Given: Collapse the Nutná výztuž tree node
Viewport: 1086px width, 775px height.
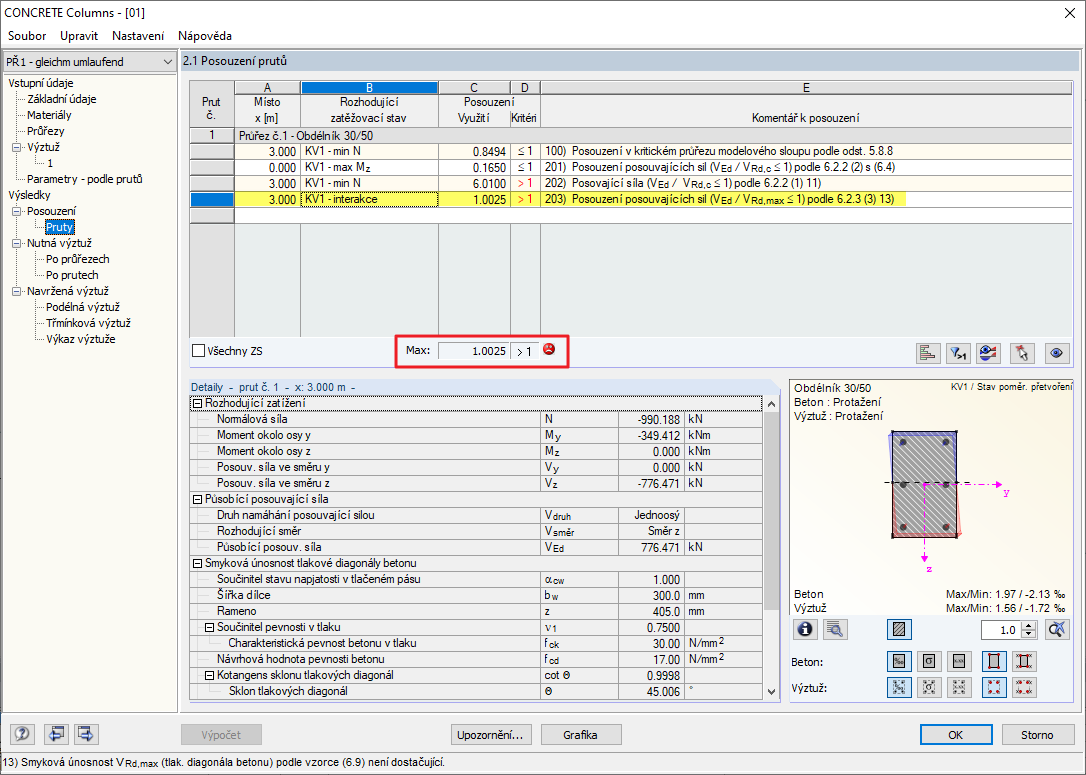Looking at the screenshot, I should pos(17,243).
